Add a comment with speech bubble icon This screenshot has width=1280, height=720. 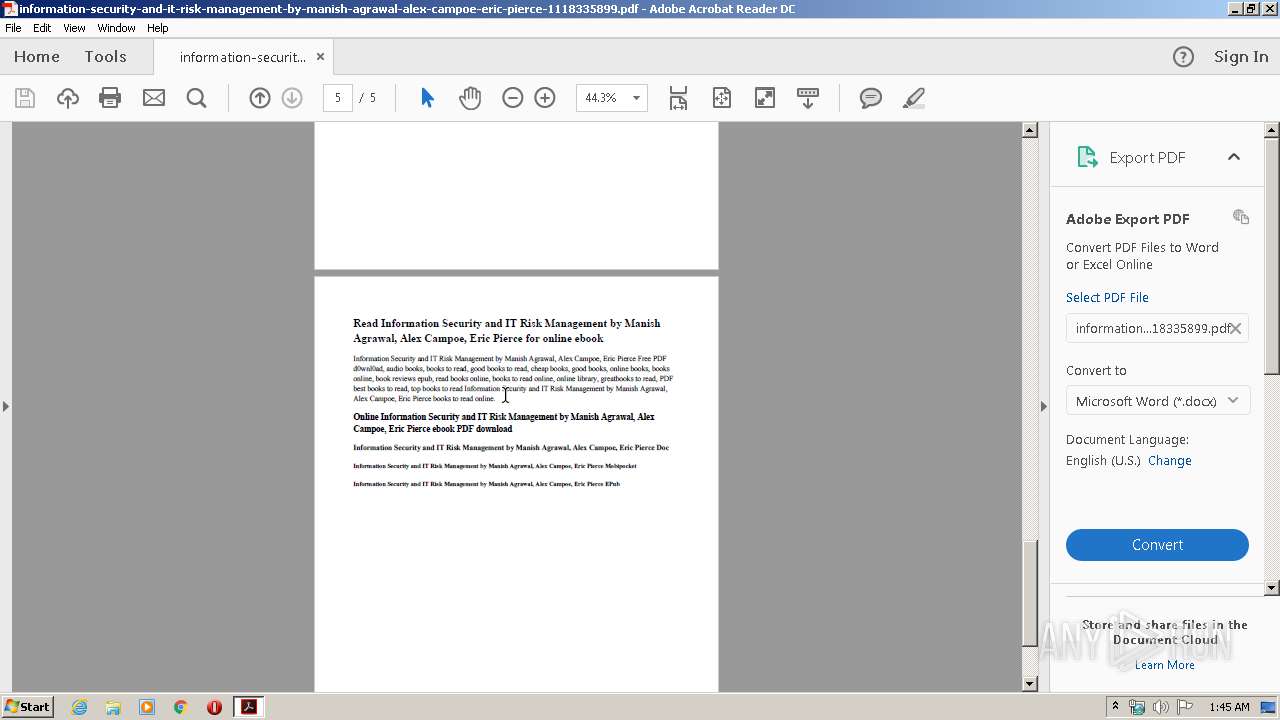pyautogui.click(x=871, y=98)
